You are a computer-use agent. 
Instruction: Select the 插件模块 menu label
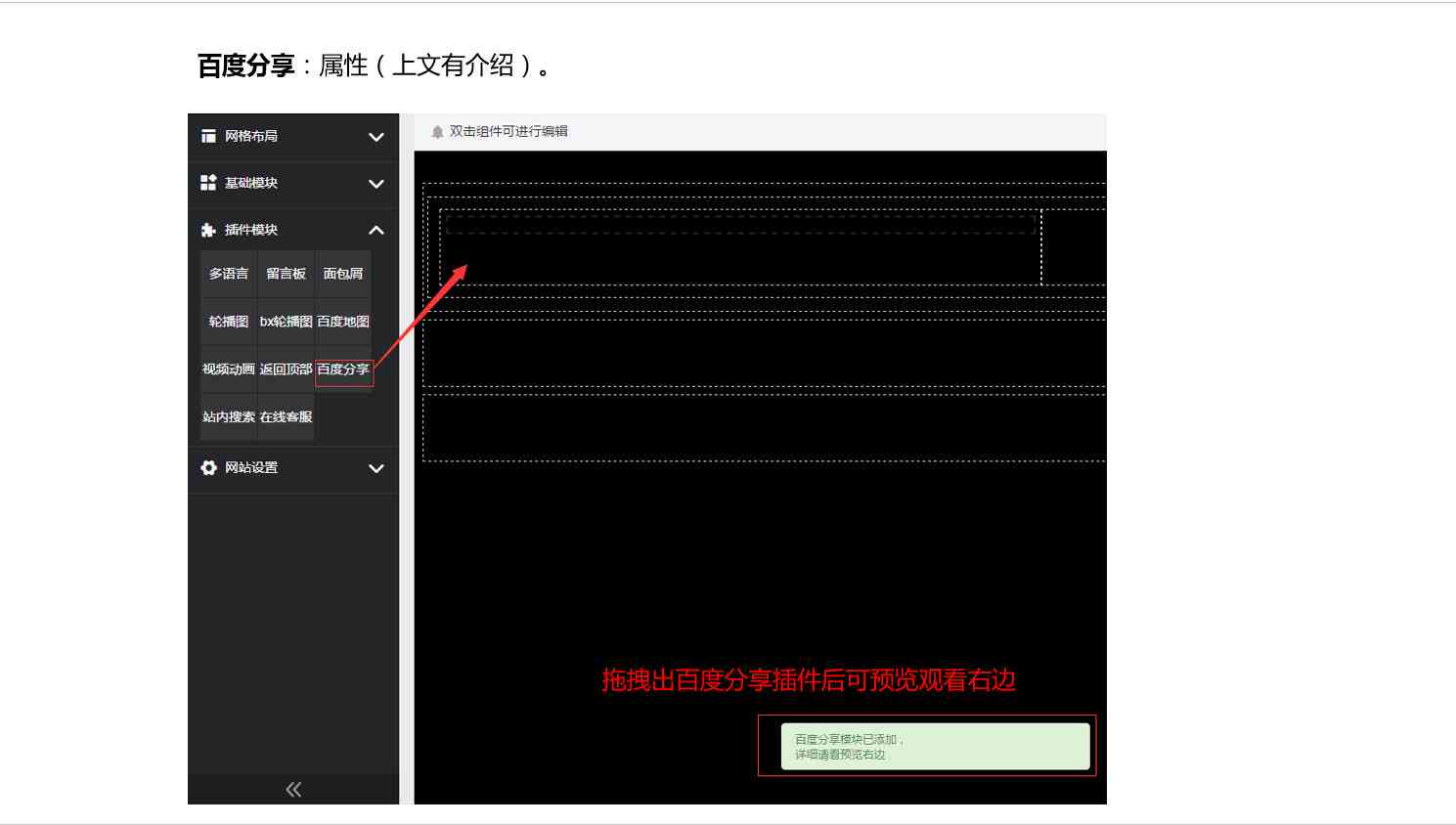[x=251, y=230]
